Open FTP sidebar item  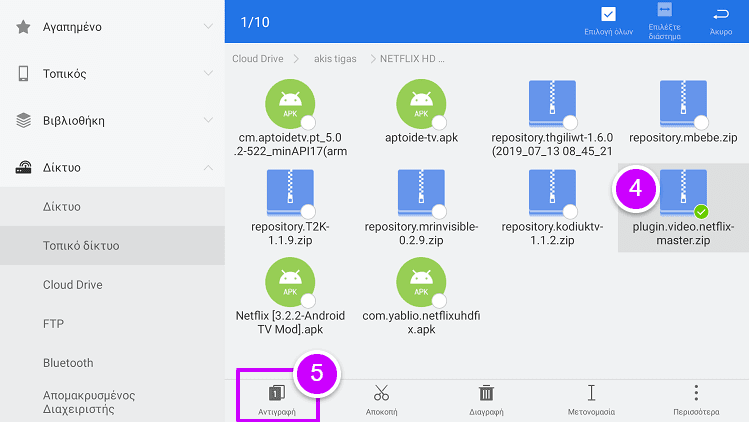click(x=112, y=324)
